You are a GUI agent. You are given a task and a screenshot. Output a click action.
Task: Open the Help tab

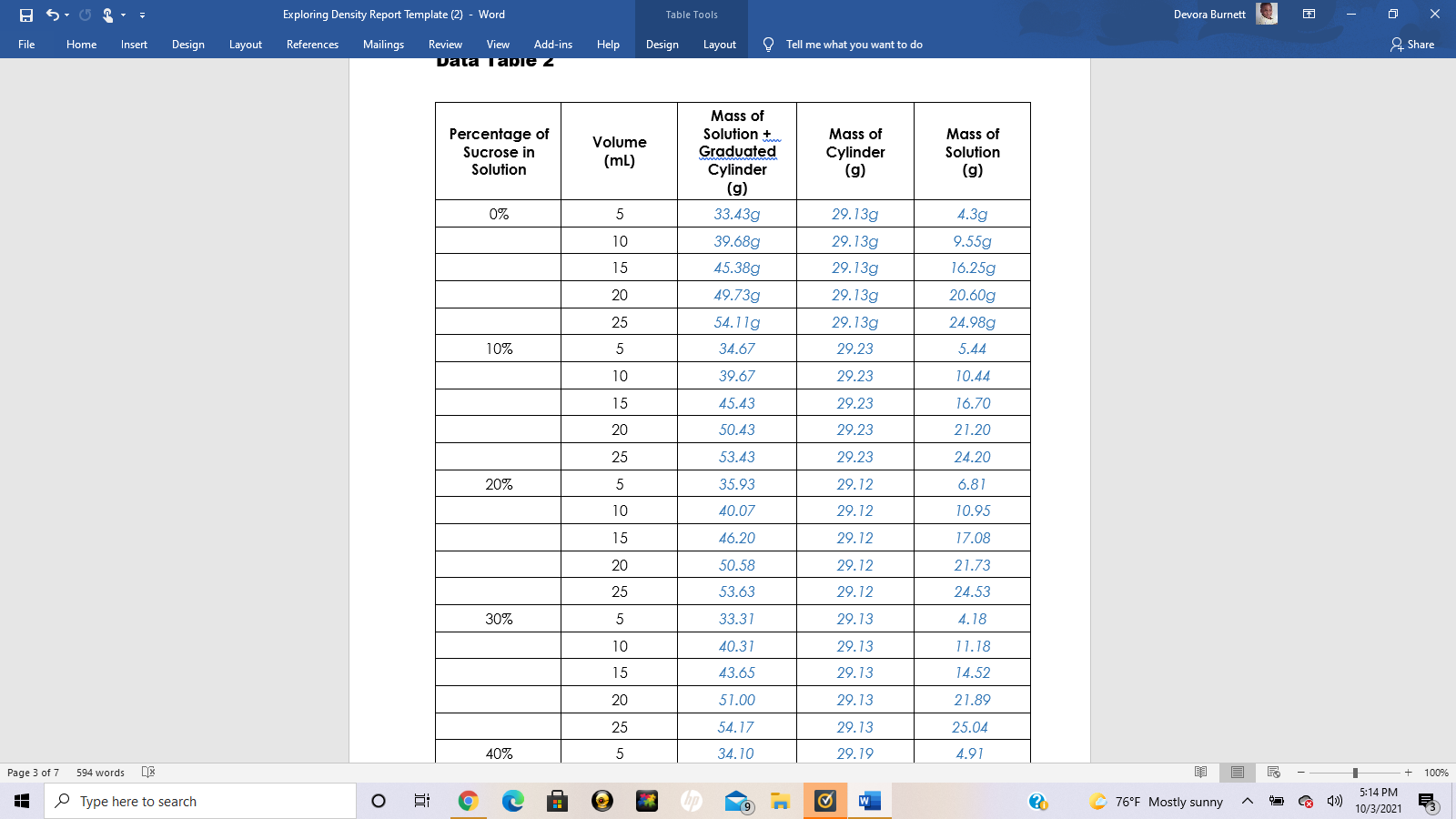pos(608,44)
